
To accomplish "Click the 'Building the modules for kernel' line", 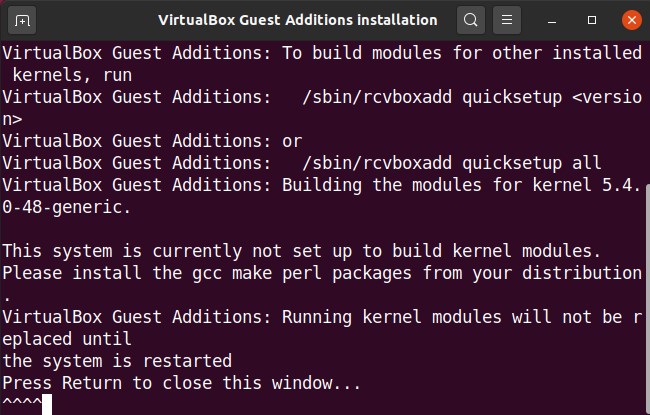I will tap(461, 185).
